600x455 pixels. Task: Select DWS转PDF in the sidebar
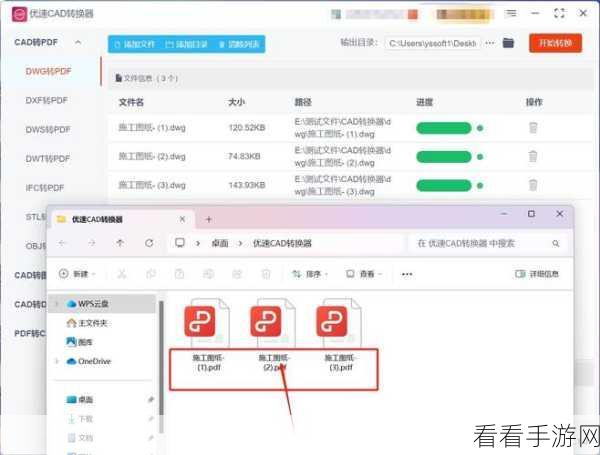coord(48,130)
